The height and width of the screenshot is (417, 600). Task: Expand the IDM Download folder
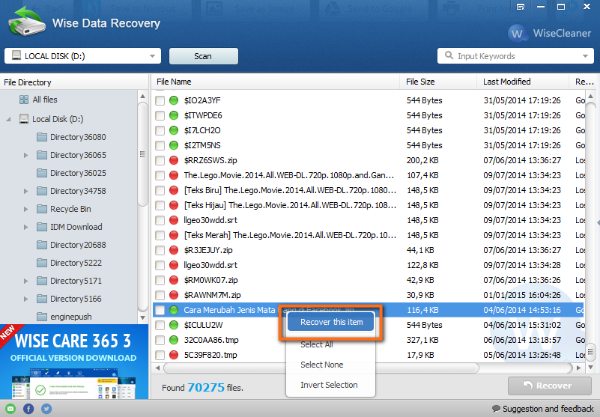click(26, 227)
